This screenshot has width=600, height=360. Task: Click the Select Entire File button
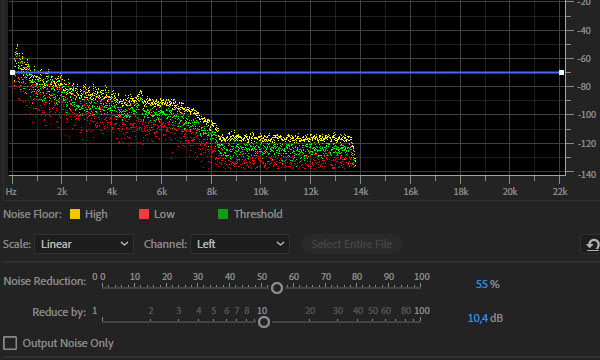pyautogui.click(x=352, y=244)
